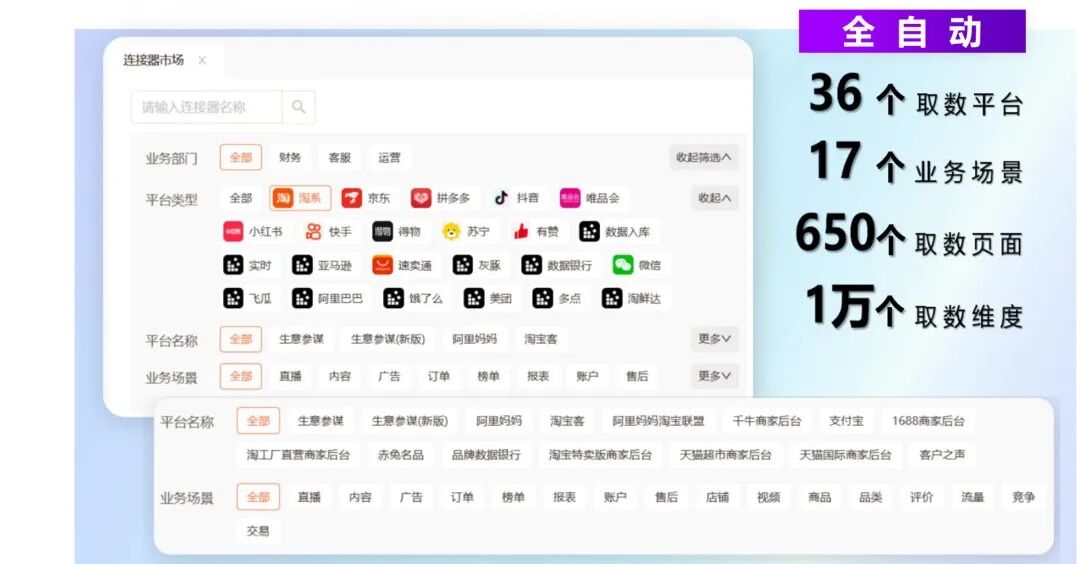Select the 飞瓜 platform icon
Image resolution: width=1077 pixels, height=564 pixels.
[233, 298]
